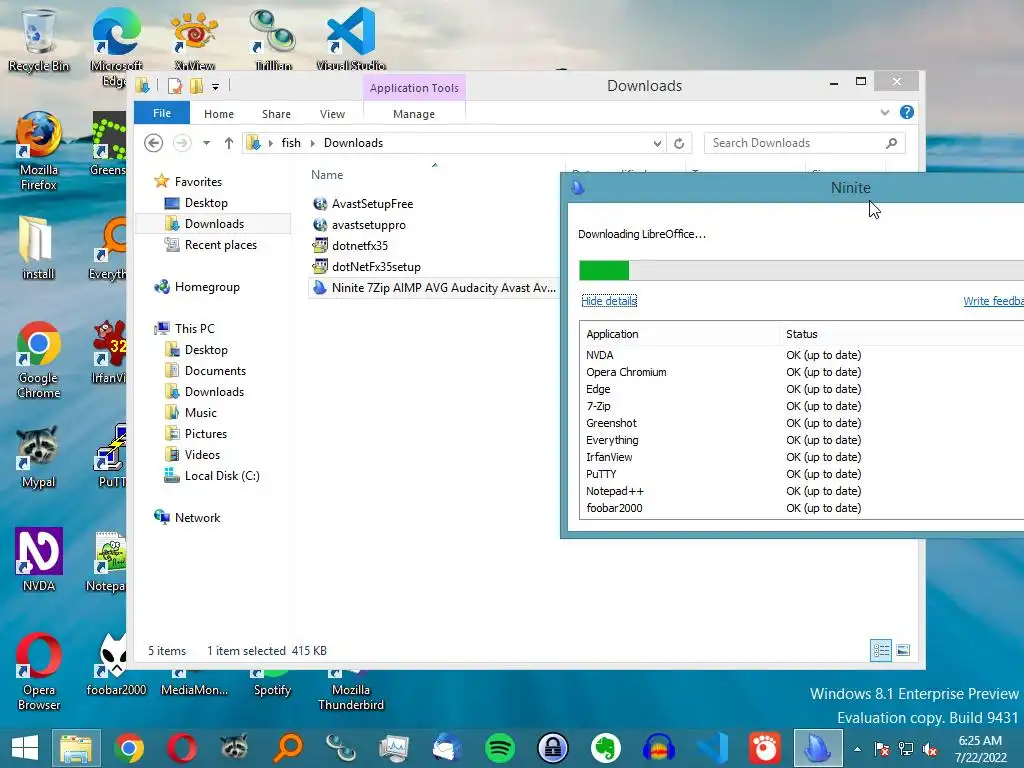Viewport: 1024px width, 768px height.
Task: Open Evernote from the taskbar
Action: pyautogui.click(x=605, y=748)
